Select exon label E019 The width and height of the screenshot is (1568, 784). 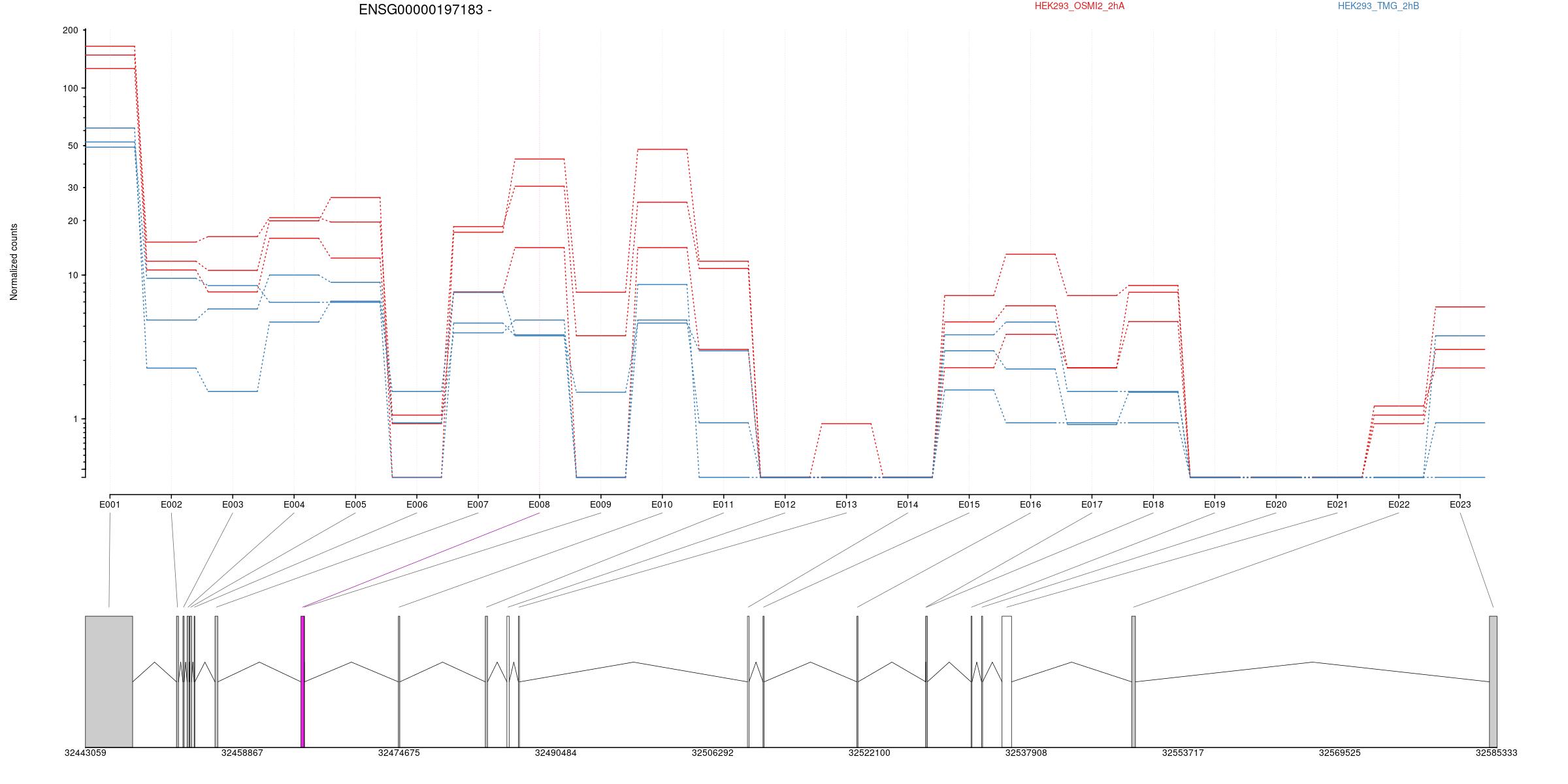click(1215, 504)
